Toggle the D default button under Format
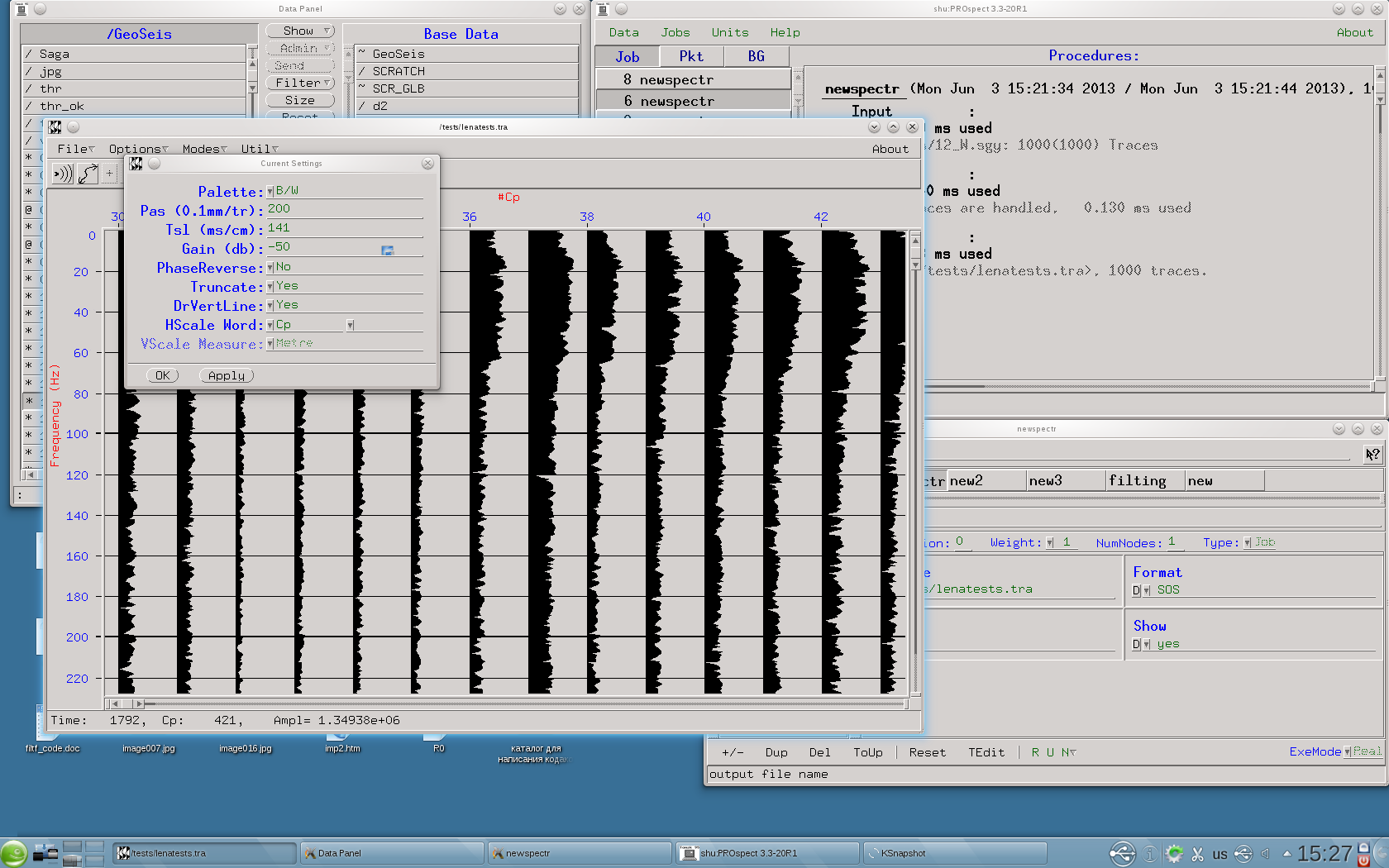Image resolution: width=1389 pixels, height=868 pixels. point(1136,590)
